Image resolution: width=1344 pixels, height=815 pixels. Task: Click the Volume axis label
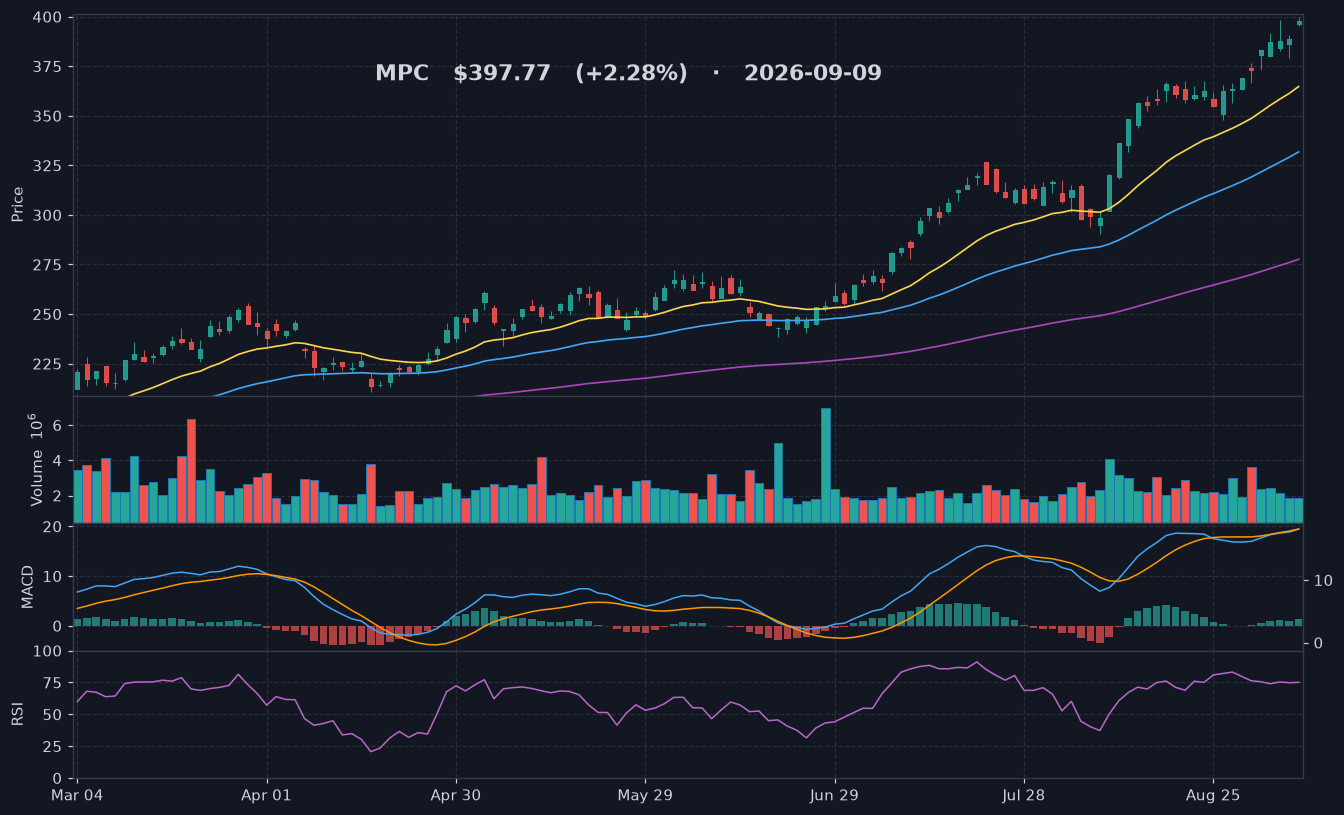click(37, 459)
